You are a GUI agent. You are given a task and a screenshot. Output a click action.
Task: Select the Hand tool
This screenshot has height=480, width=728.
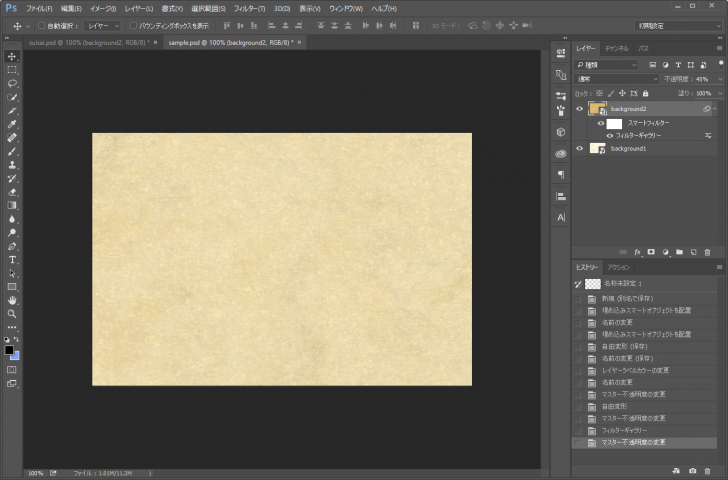(12, 300)
